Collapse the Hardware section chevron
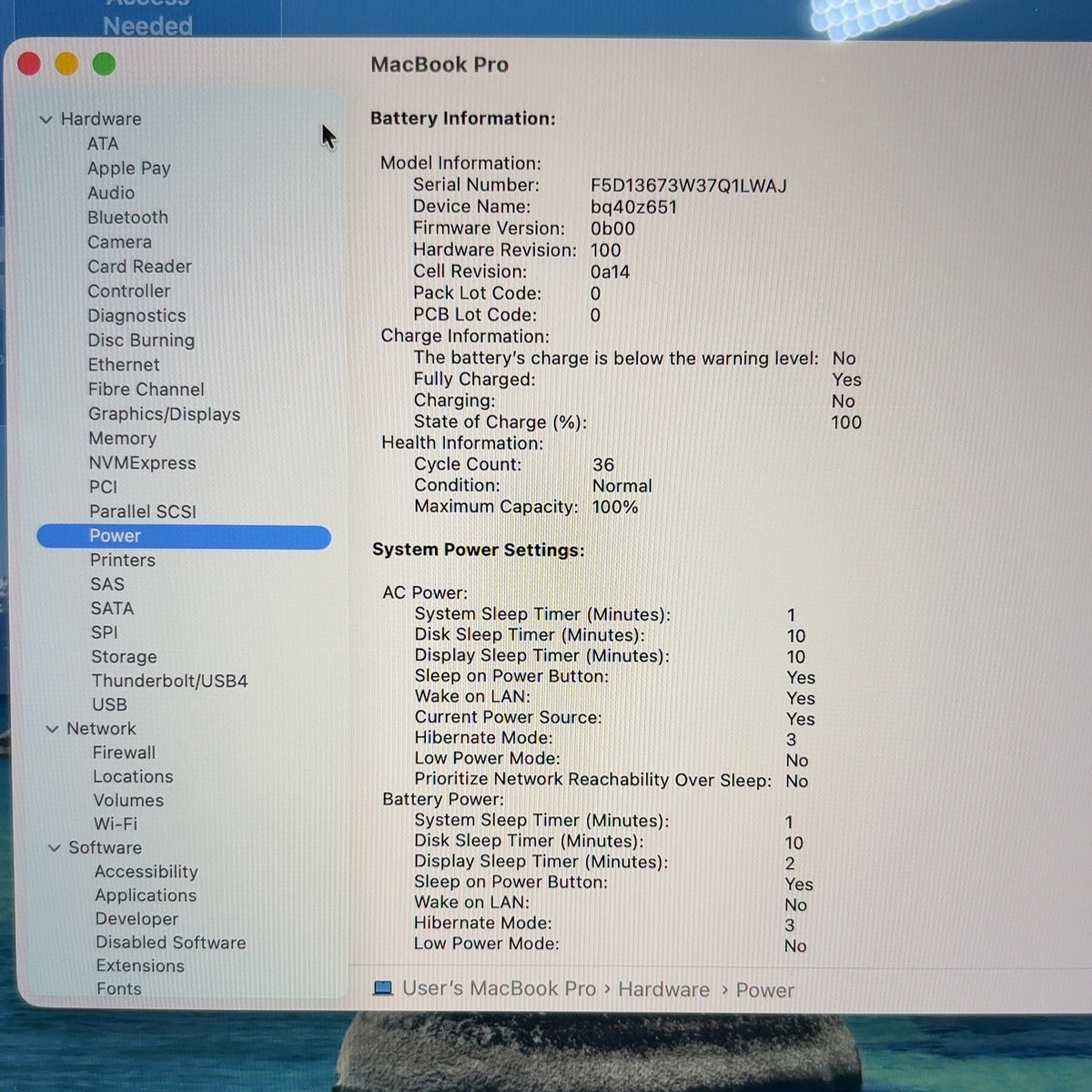 pyautogui.click(x=45, y=119)
